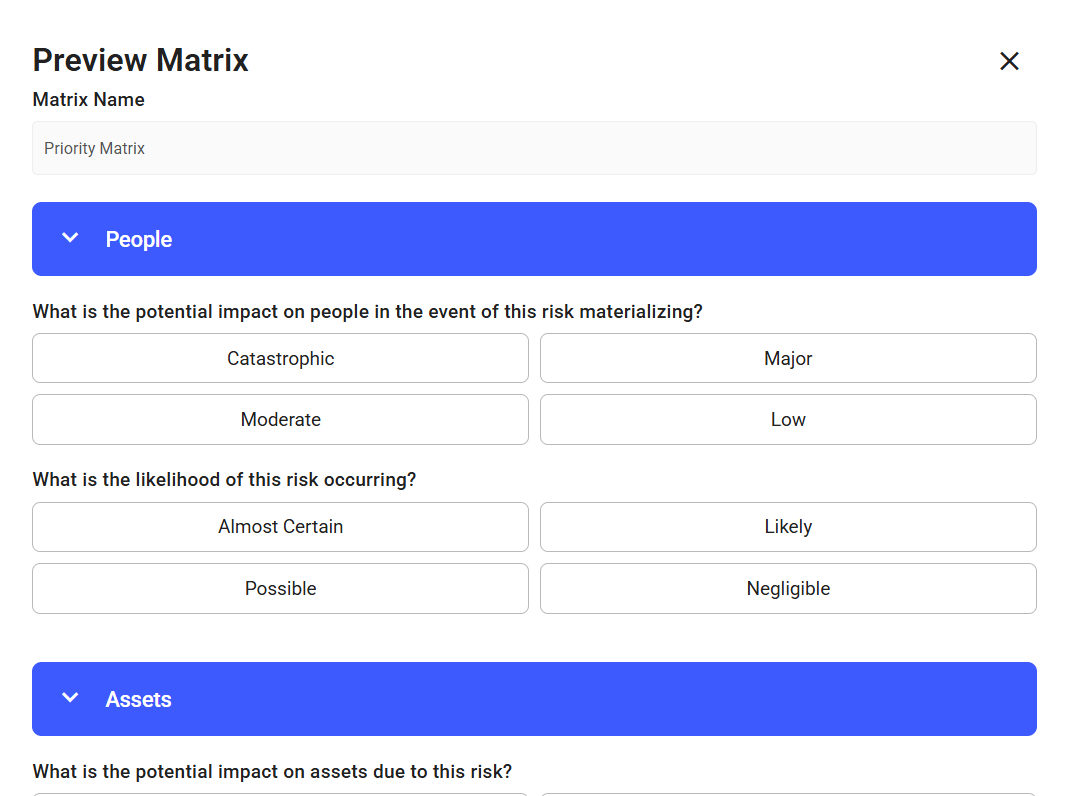Click the people impact question text

point(367,312)
